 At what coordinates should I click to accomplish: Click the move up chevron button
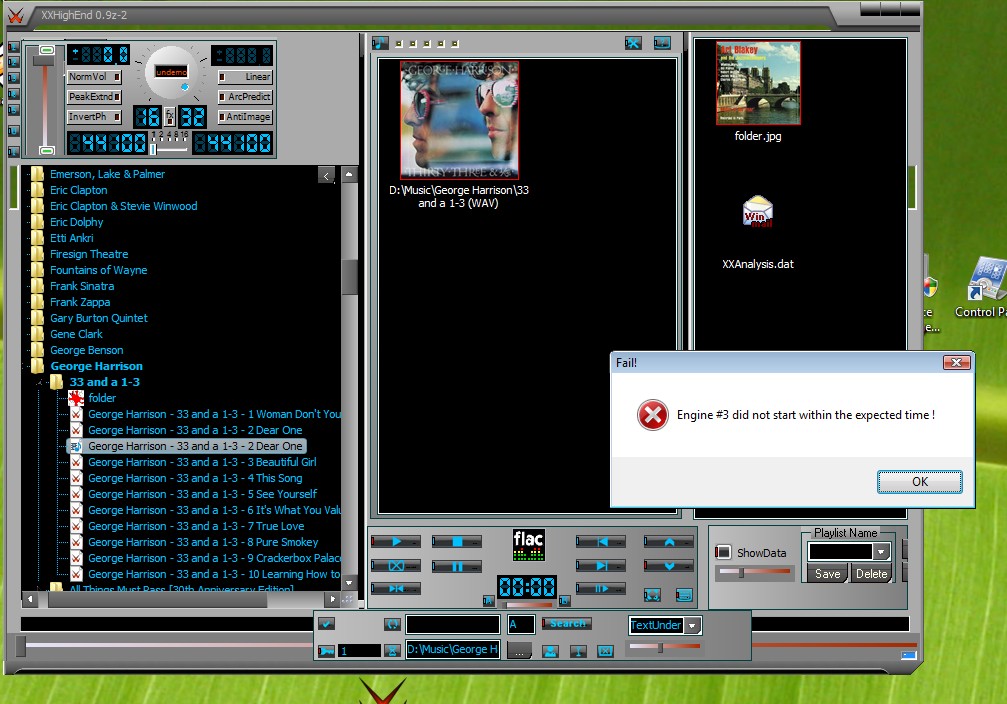coord(669,542)
